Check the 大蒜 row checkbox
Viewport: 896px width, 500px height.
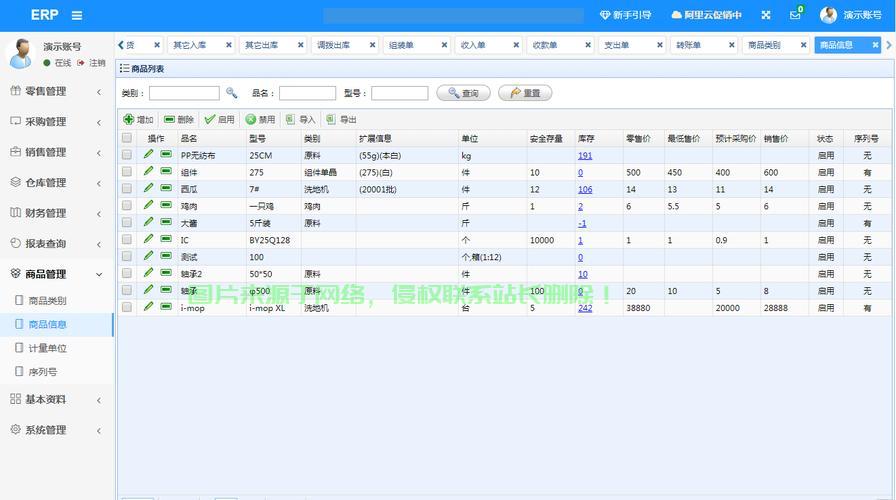coord(127,222)
